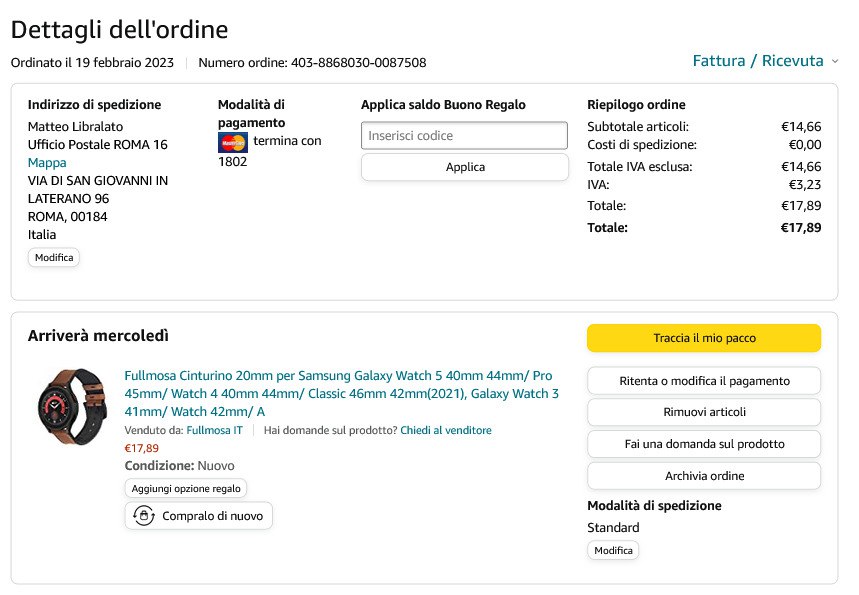Screen dimensions: 859x595
Task: Expand the Fattura / Ricevuta dropdown
Action: (x=758, y=61)
